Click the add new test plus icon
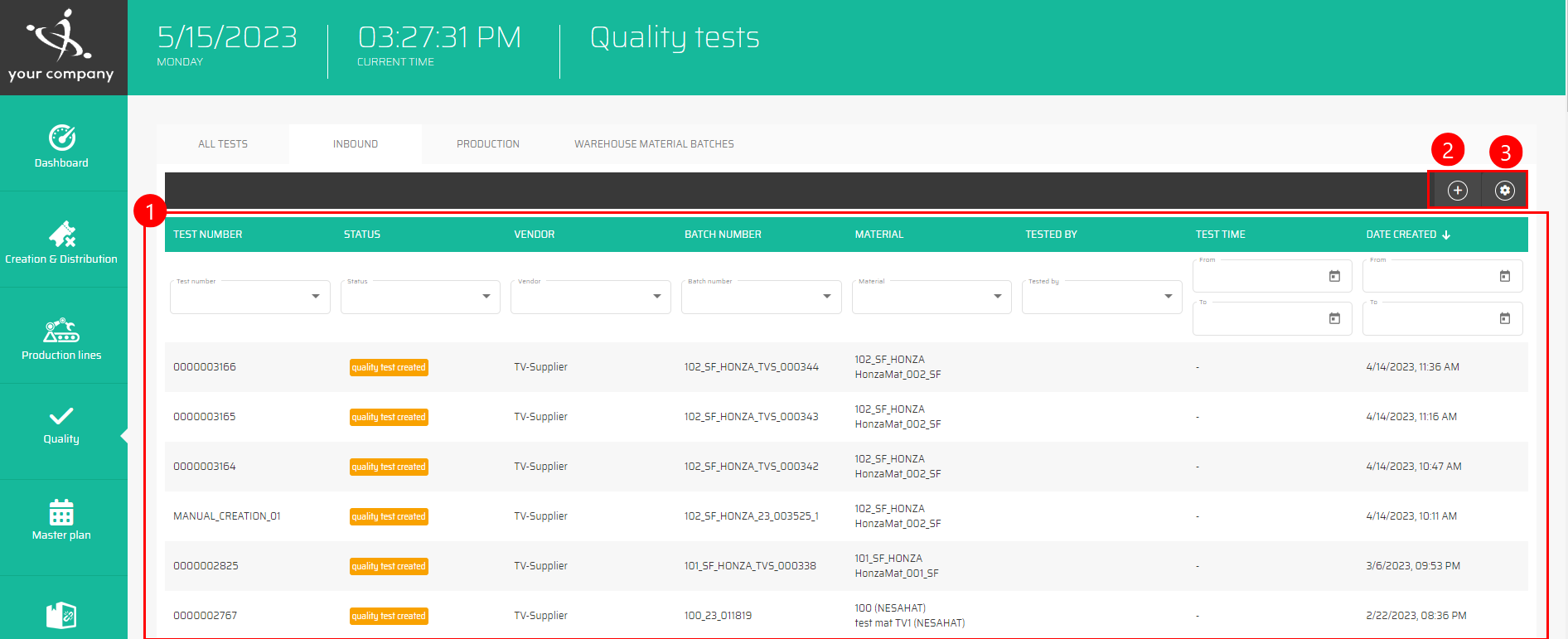 pos(1457,191)
